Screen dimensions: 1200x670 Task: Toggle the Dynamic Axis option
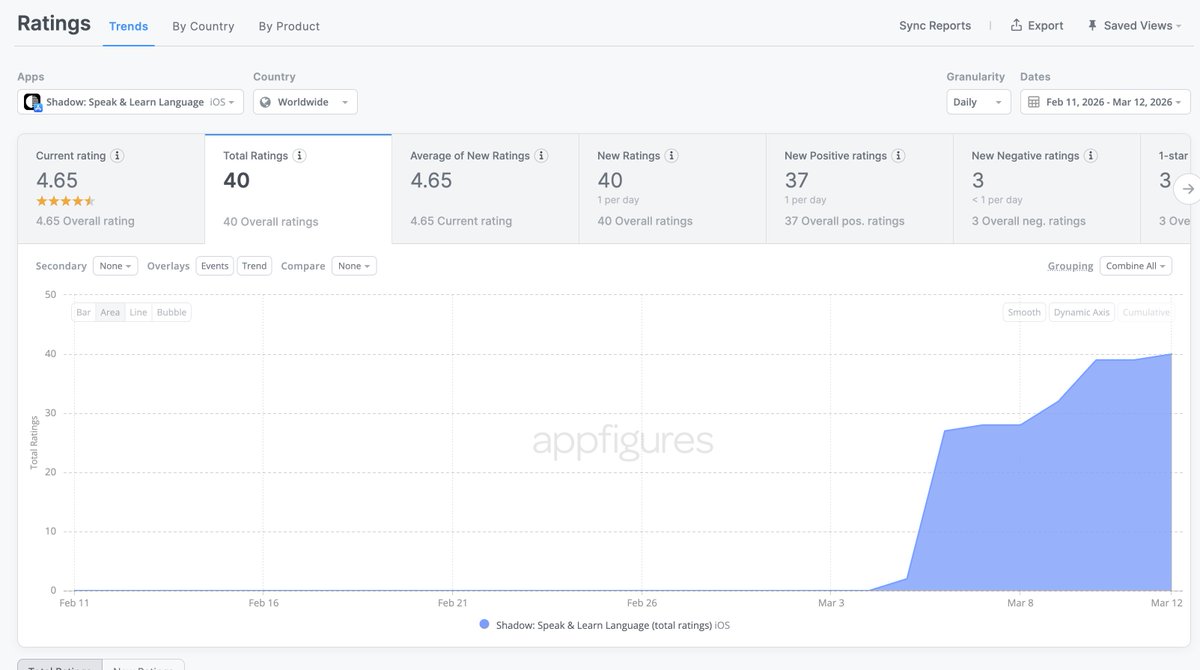coord(1081,312)
